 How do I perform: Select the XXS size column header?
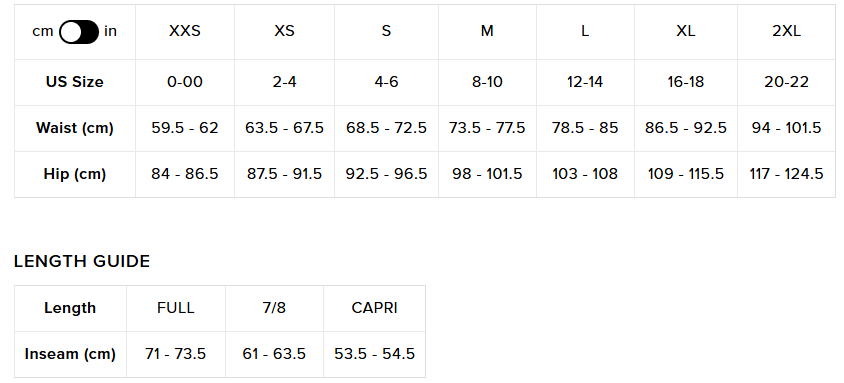185,31
